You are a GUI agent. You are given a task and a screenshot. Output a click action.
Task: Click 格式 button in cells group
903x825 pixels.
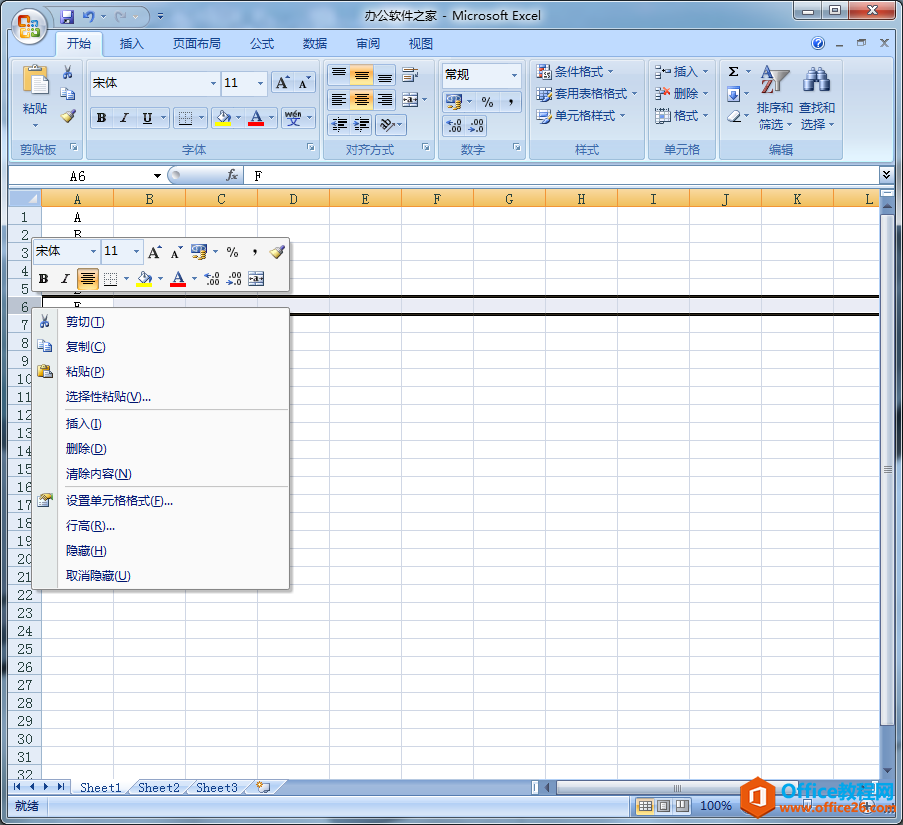[x=682, y=116]
